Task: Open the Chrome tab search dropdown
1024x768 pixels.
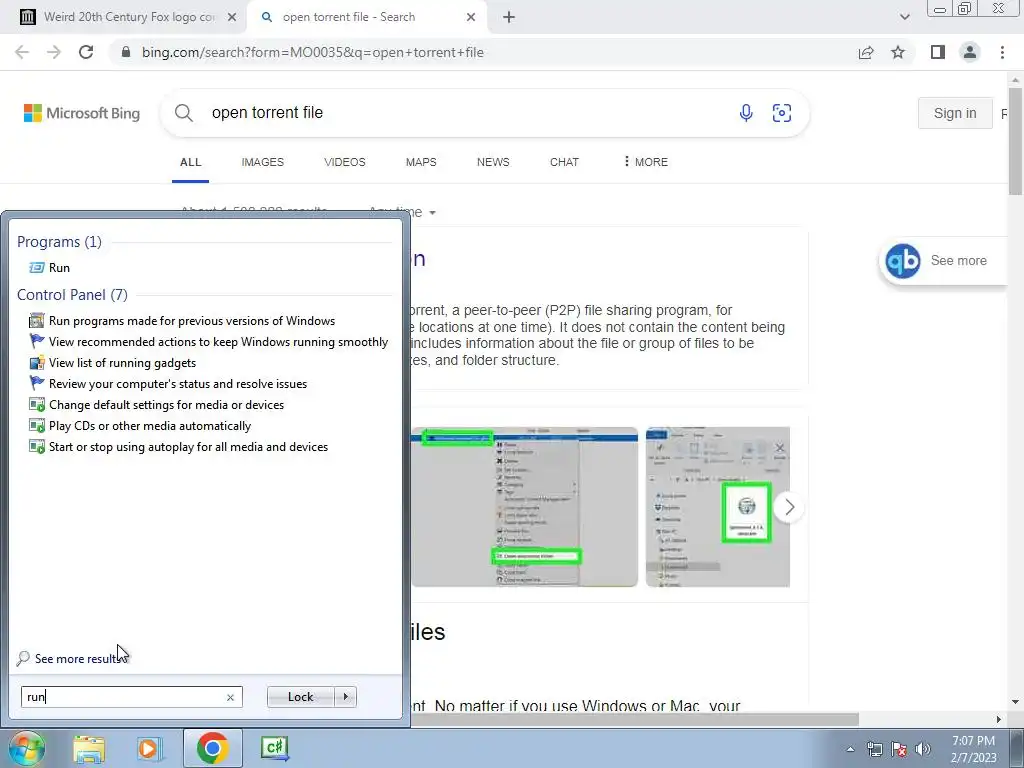Action: [904, 17]
